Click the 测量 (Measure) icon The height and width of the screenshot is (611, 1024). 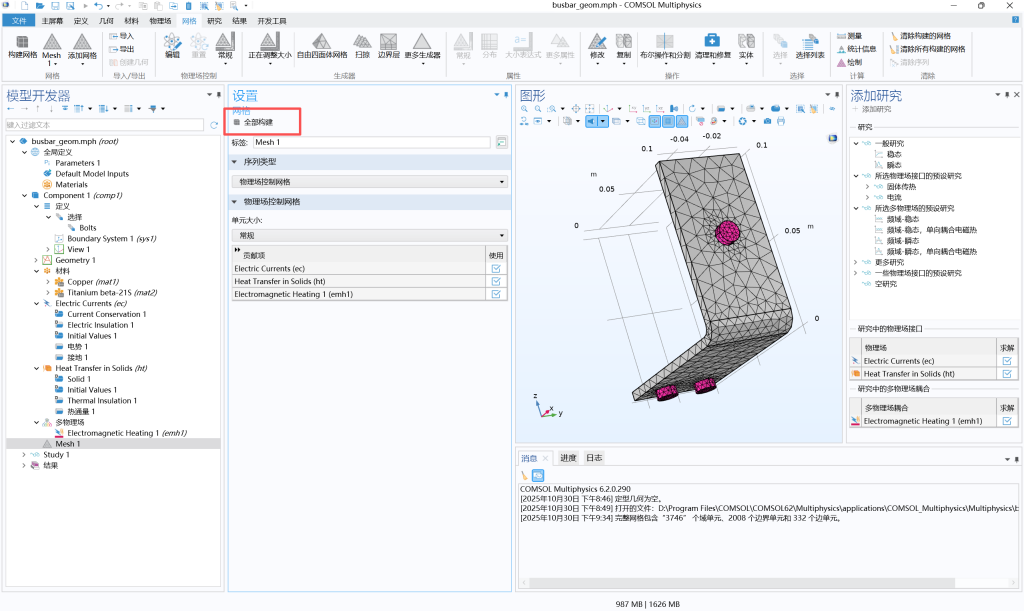coord(848,35)
